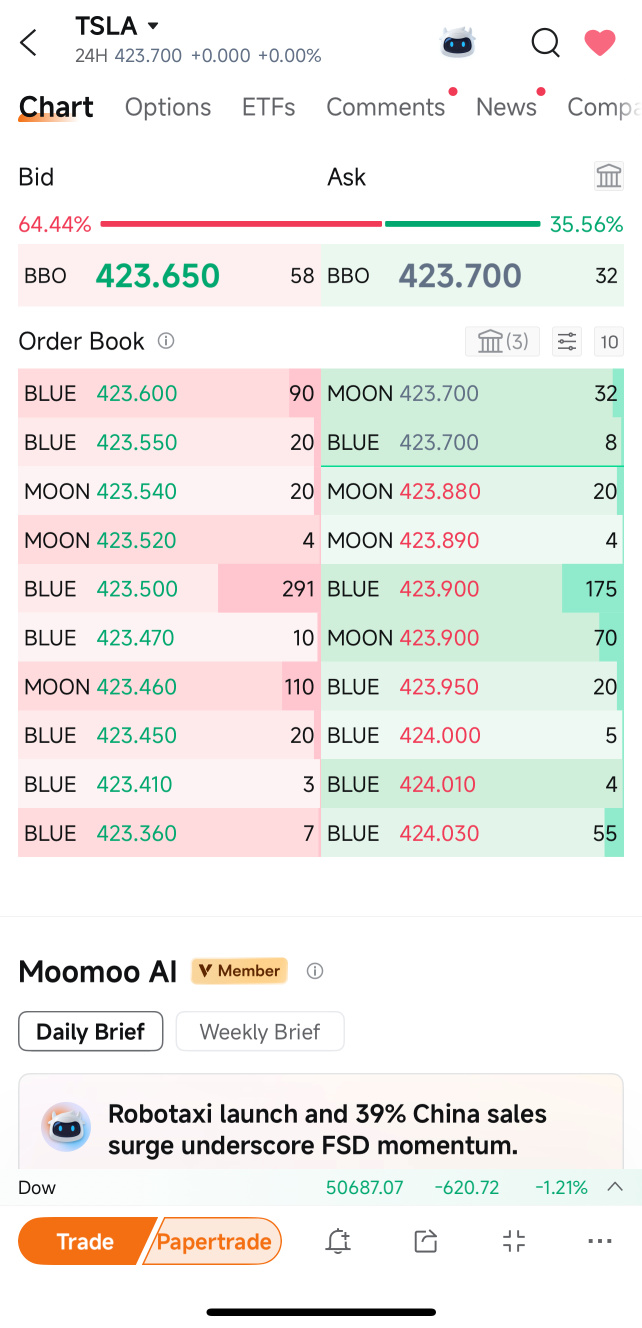Tap the orange Trade button
The width and height of the screenshot is (642, 1328).
coord(86,1241)
